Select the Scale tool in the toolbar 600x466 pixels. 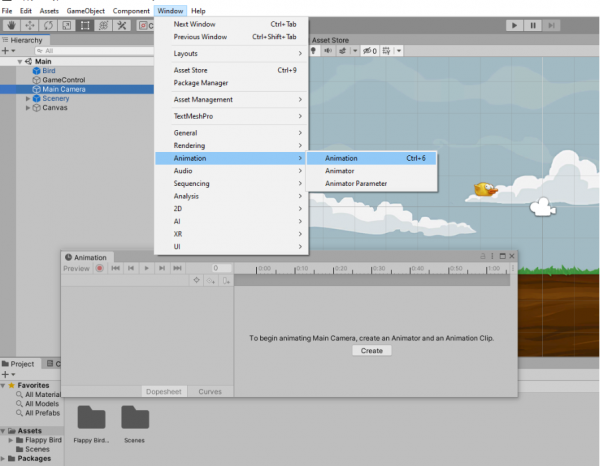click(x=67, y=26)
